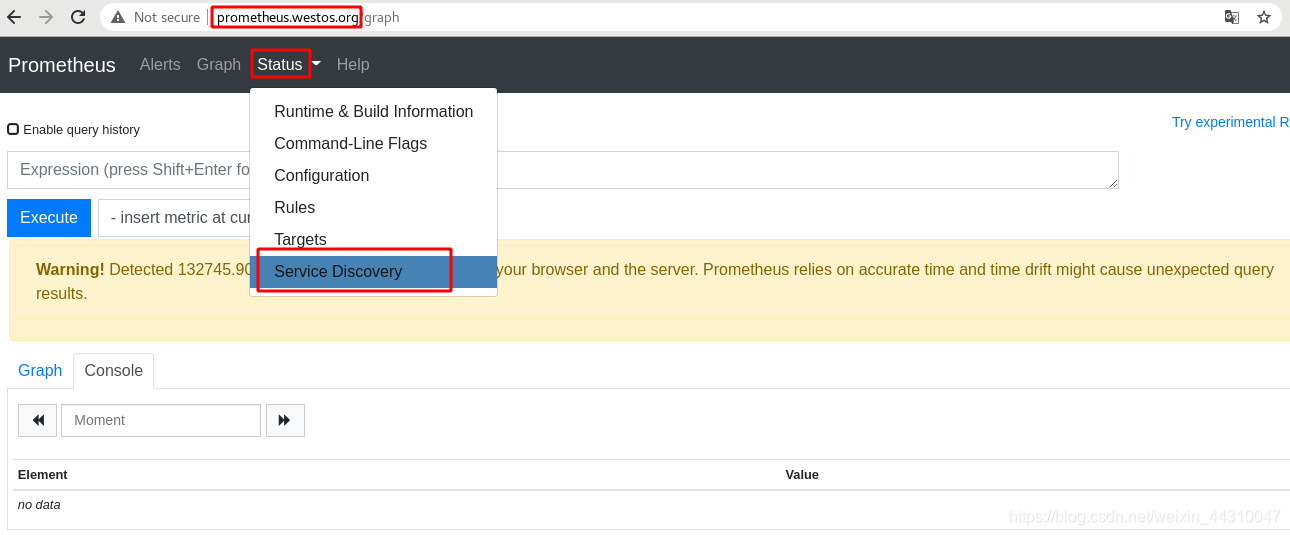Click the Prometheus brand link
1290x535 pixels.
coord(62,65)
